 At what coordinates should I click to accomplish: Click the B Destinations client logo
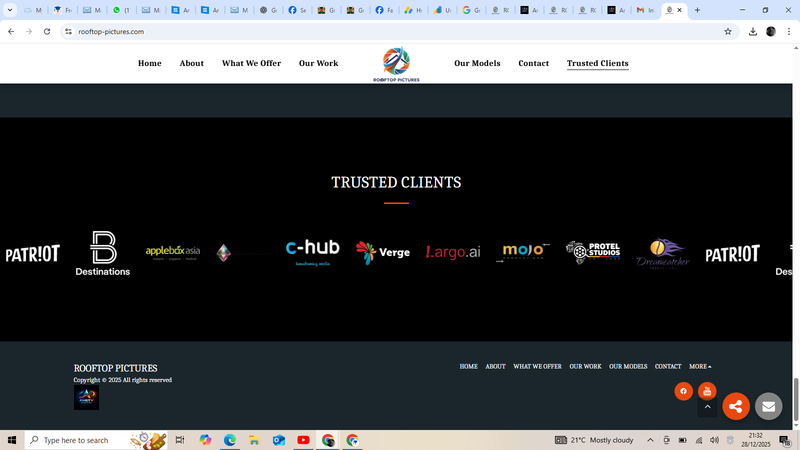103,253
